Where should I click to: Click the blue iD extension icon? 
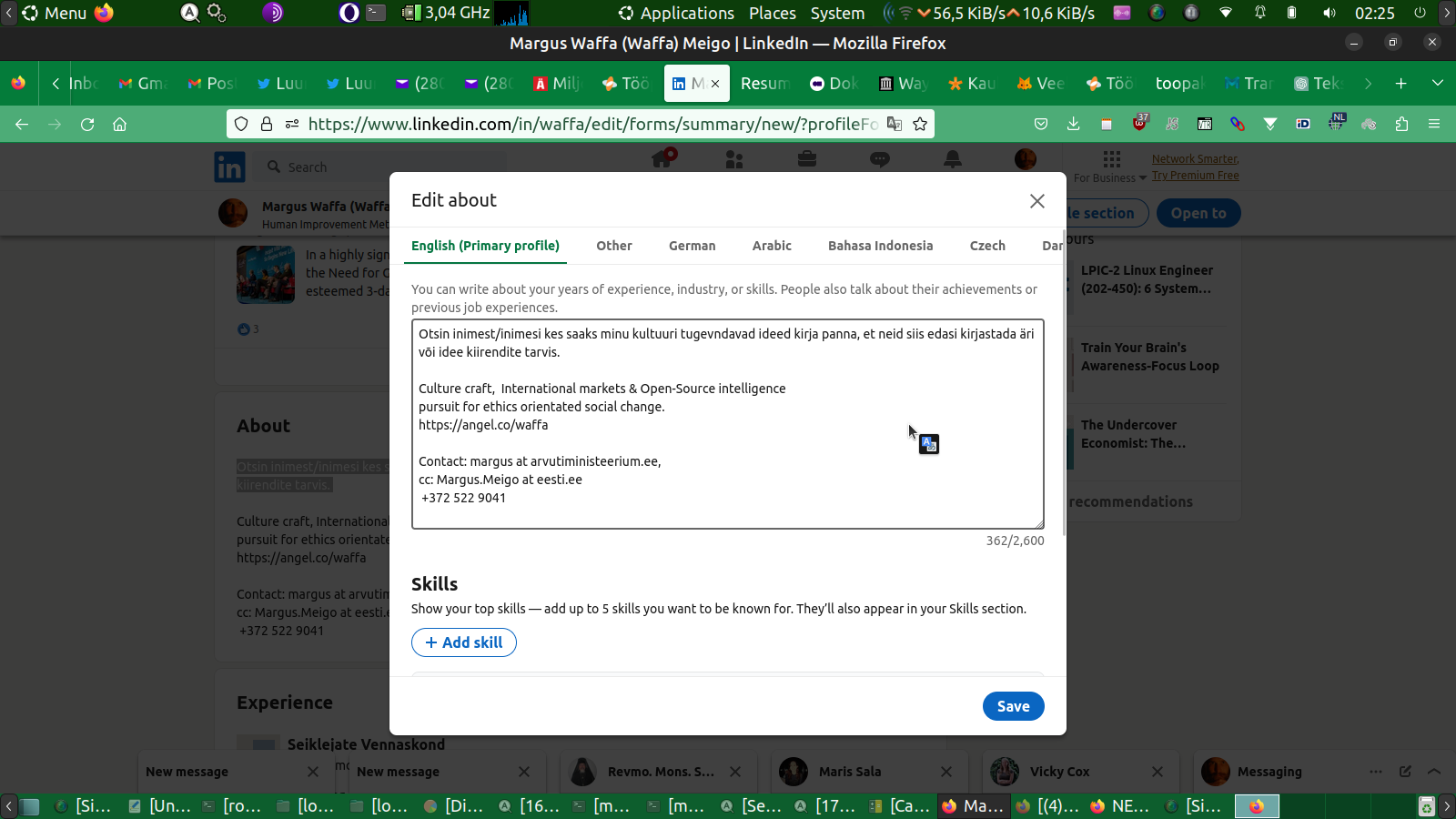[x=1303, y=125]
